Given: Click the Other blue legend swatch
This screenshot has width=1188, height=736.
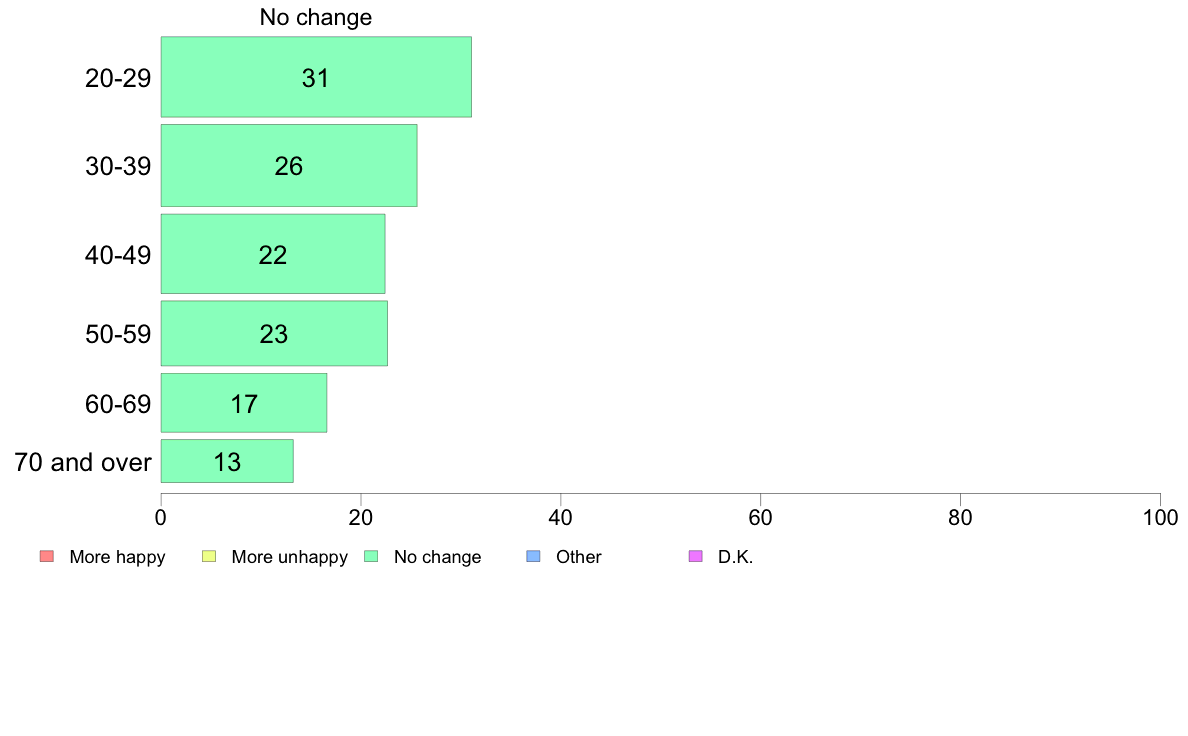Looking at the screenshot, I should pos(533,556).
